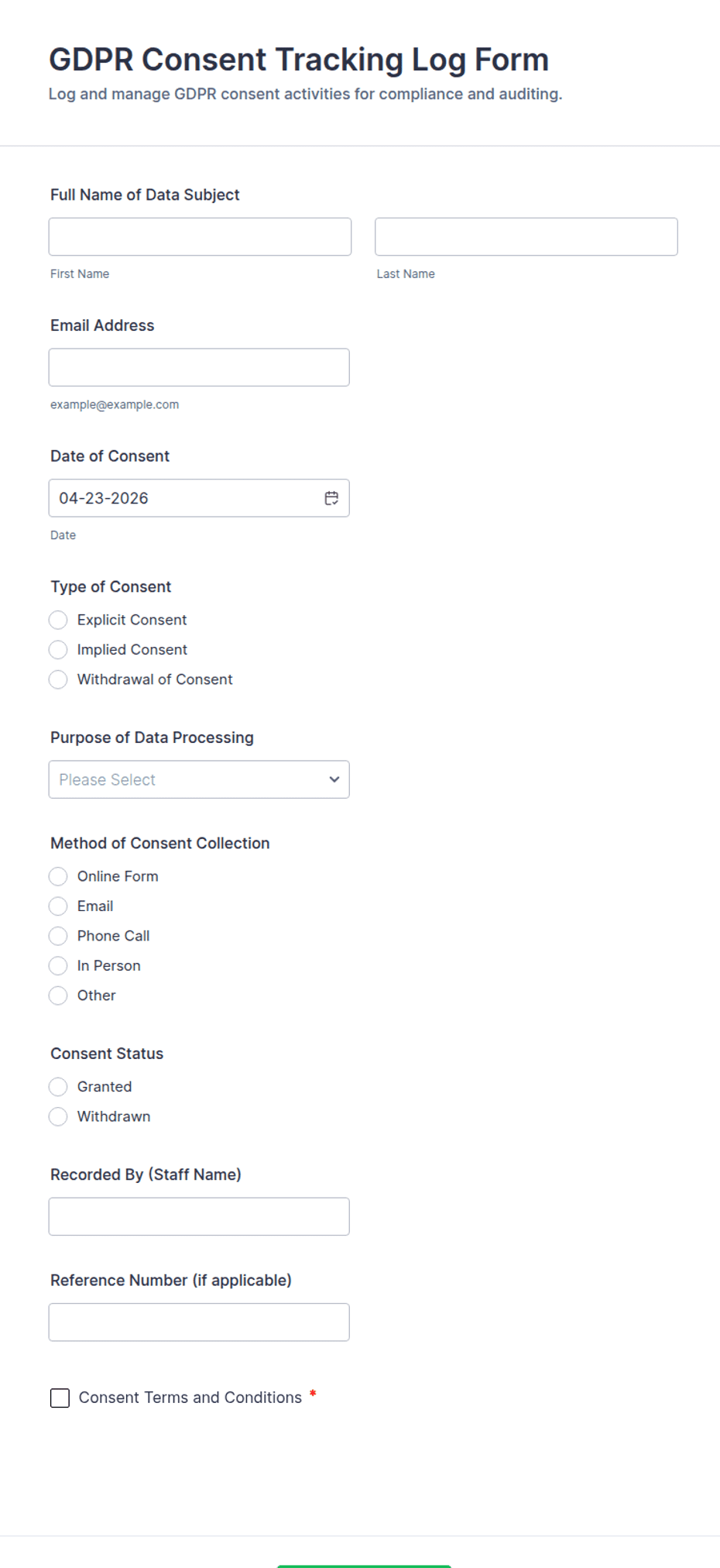This screenshot has width=720, height=1568.
Task: Mark consent status as Withdrawn
Action: (x=58, y=1116)
